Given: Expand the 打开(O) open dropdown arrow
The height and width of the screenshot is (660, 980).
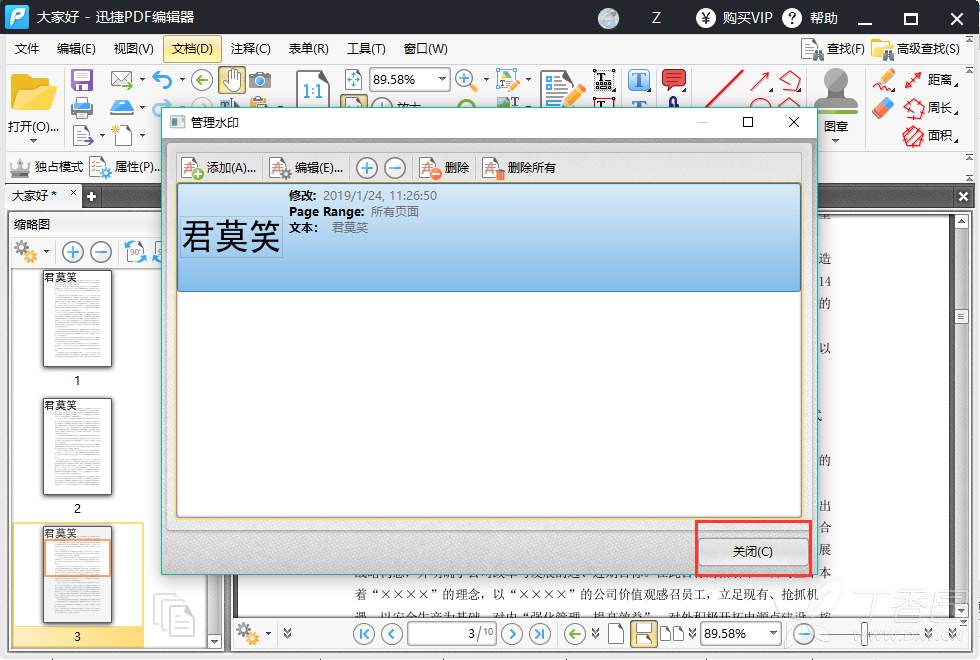Looking at the screenshot, I should [x=33, y=140].
